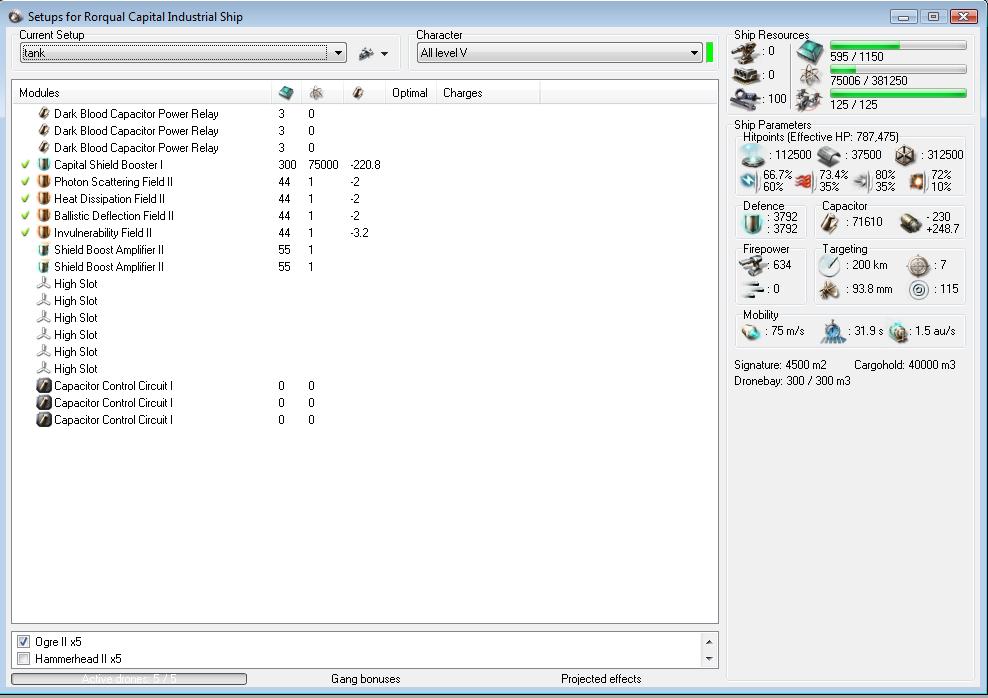Click the drone list scroll down arrow
Screen dimensions: 988x698
(x=709, y=659)
